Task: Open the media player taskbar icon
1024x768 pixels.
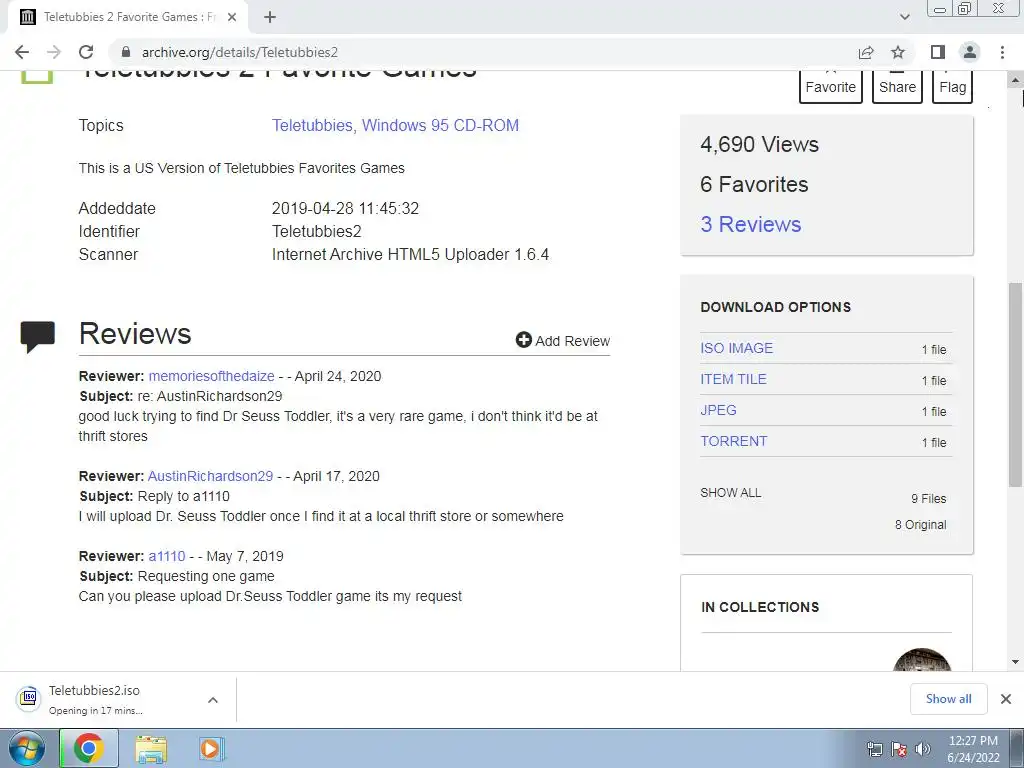Action: click(211, 749)
